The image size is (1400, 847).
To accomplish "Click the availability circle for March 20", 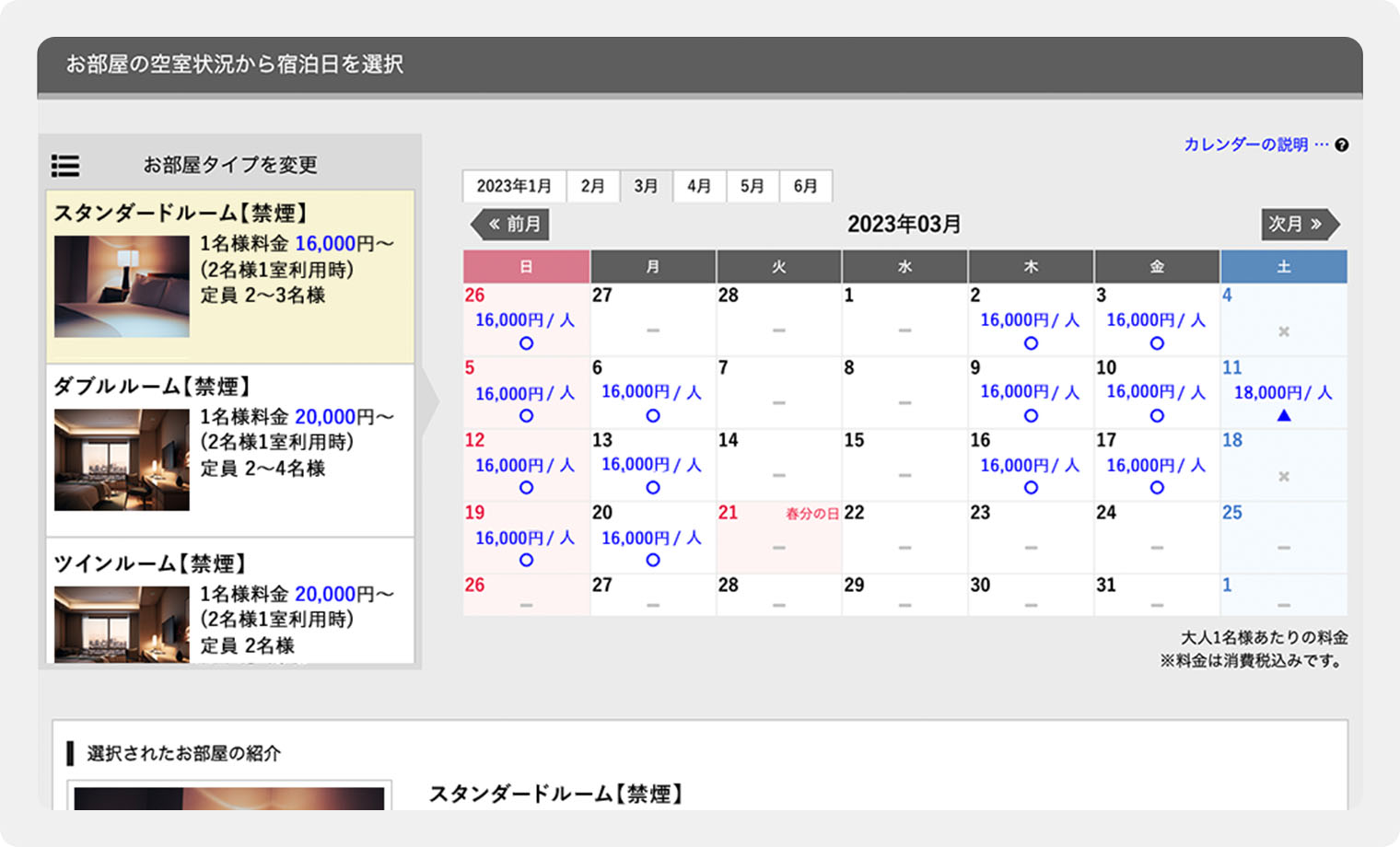I will (652, 560).
